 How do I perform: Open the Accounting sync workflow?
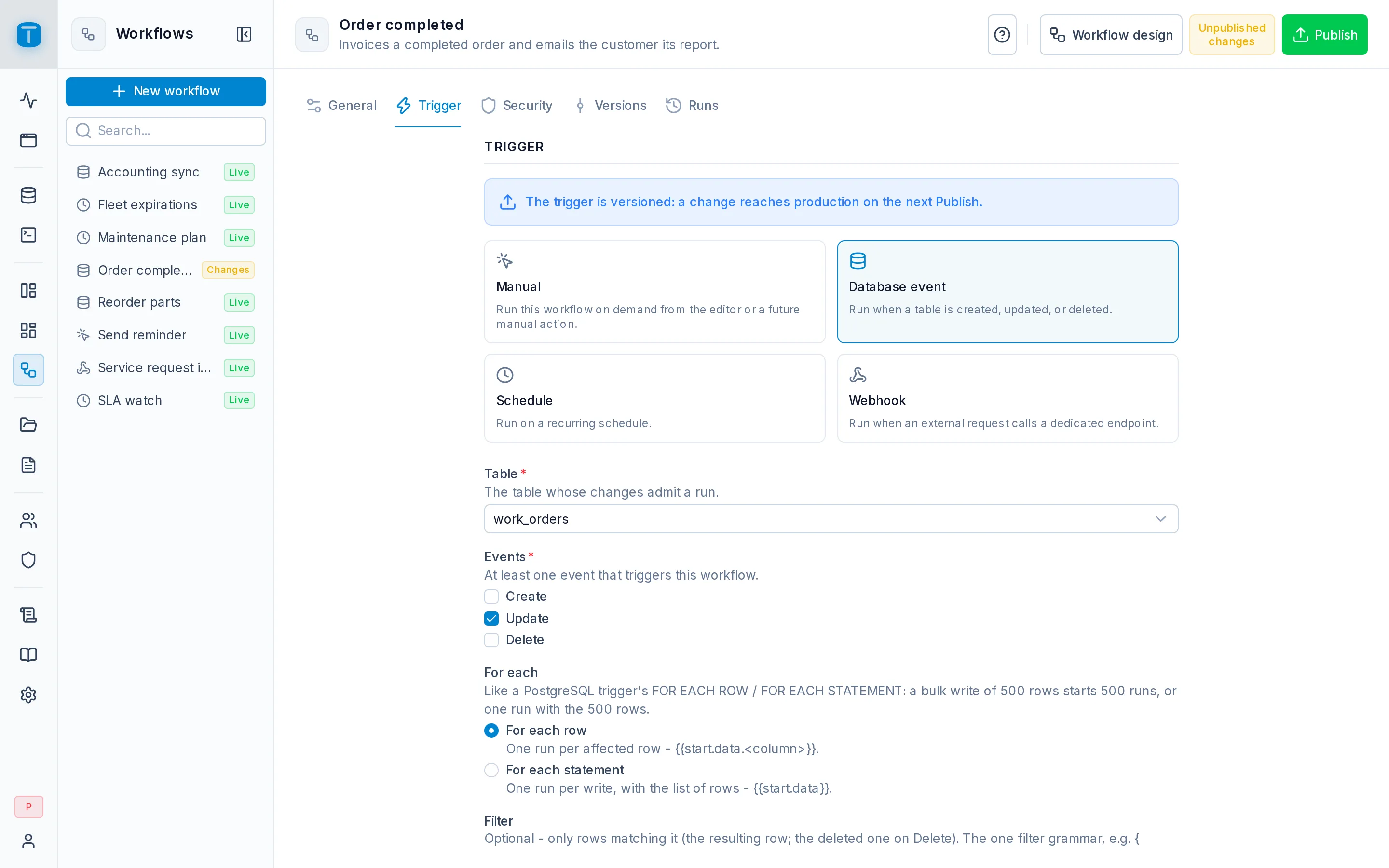pos(166,172)
